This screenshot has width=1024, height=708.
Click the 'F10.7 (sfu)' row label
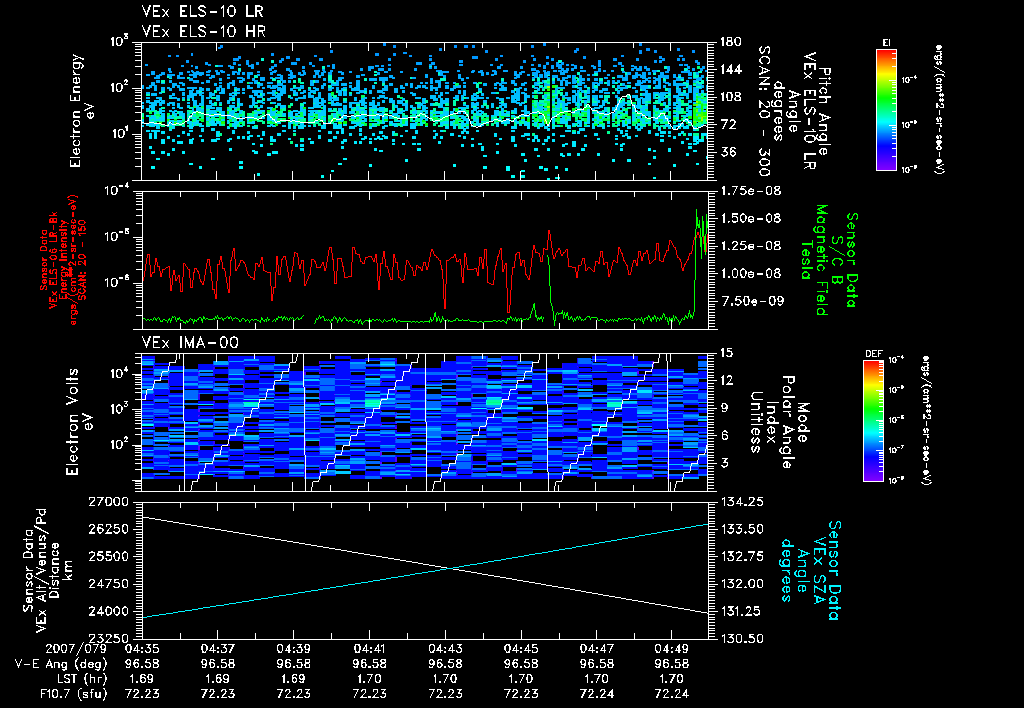[73, 694]
